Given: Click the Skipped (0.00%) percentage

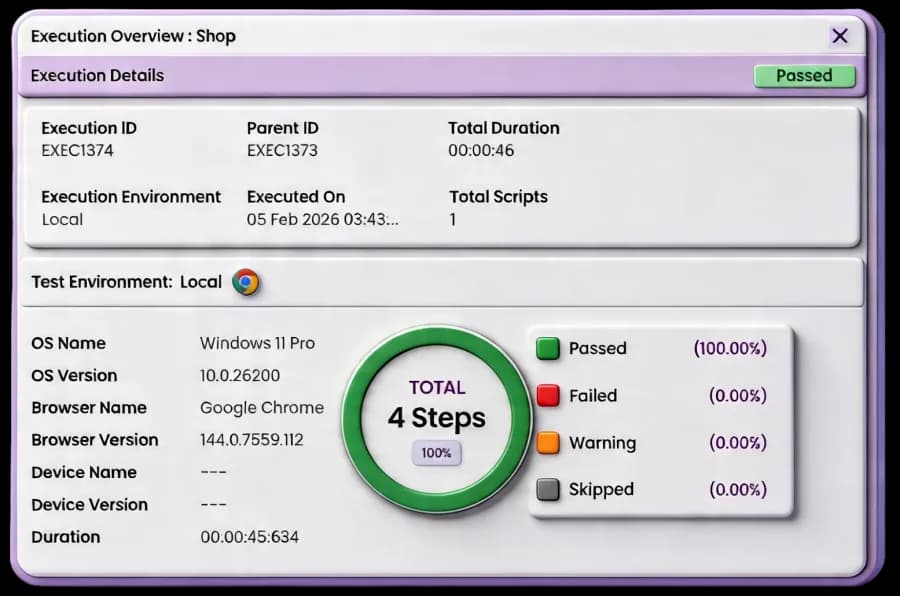Looking at the screenshot, I should 738,490.
